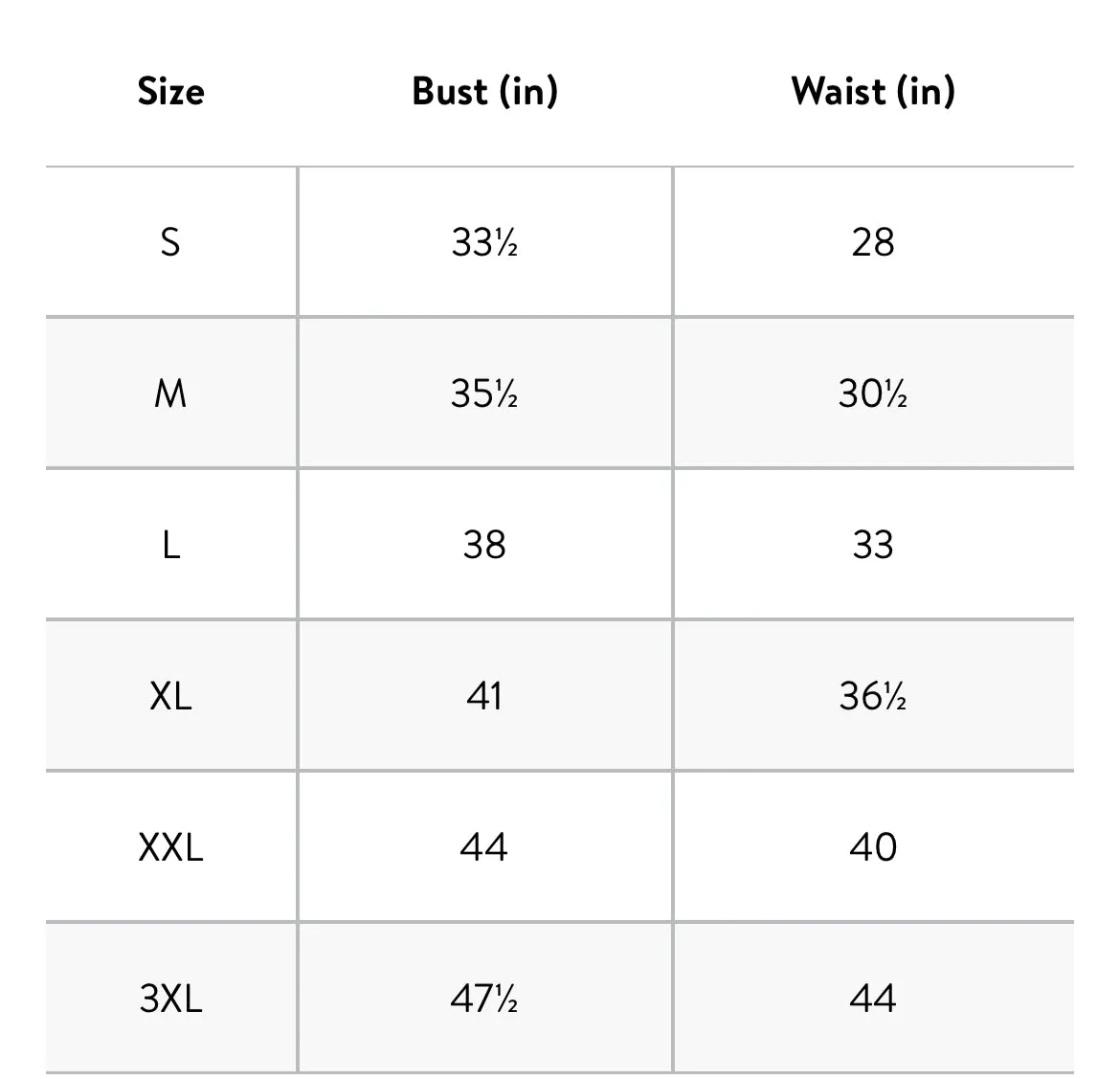This screenshot has height=1079, width=1120.
Task: Select the 3XL size cell
Action: [x=170, y=999]
